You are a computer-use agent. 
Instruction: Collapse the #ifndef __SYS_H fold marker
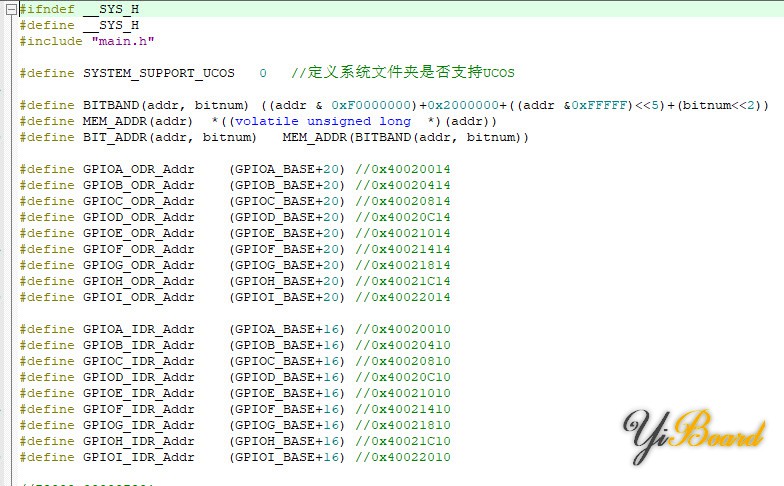(9, 9)
